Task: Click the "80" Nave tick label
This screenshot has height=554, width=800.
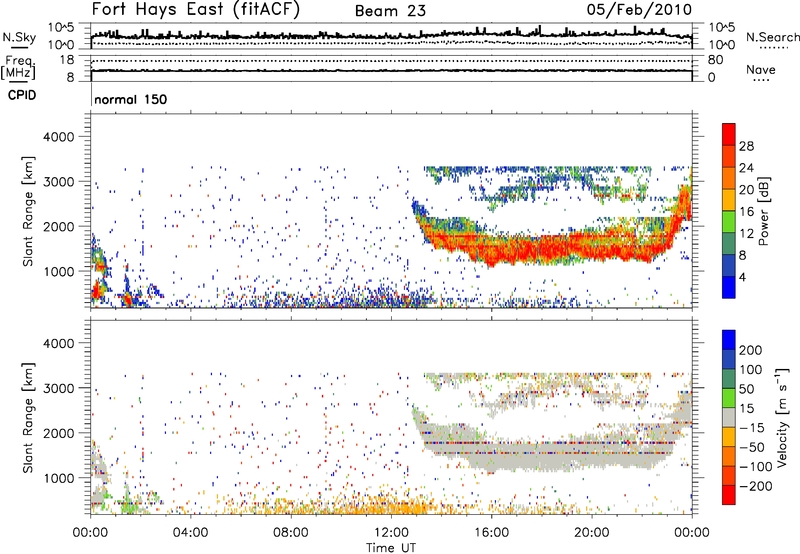Action: pyautogui.click(x=715, y=60)
